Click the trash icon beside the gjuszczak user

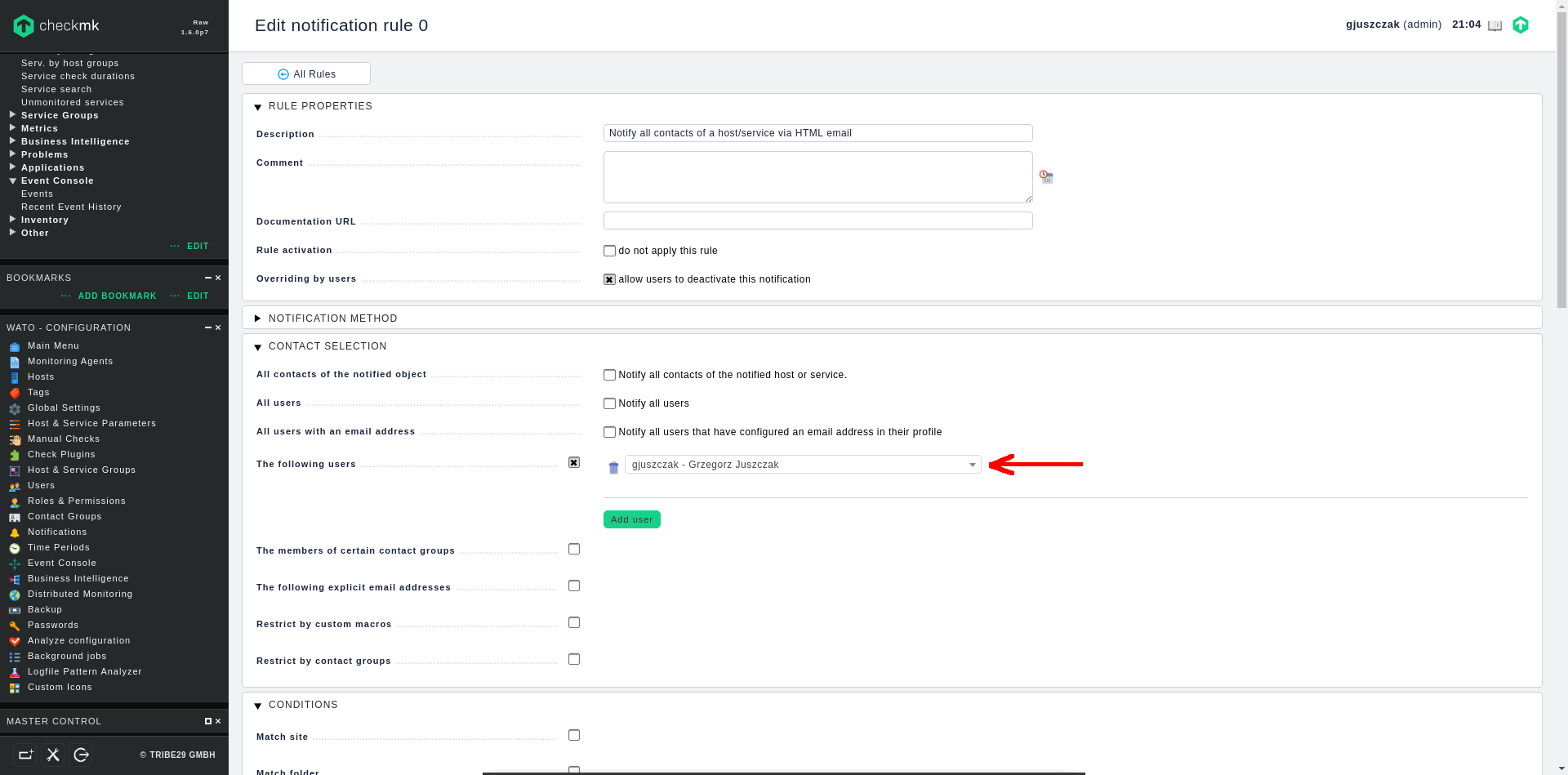613,468
